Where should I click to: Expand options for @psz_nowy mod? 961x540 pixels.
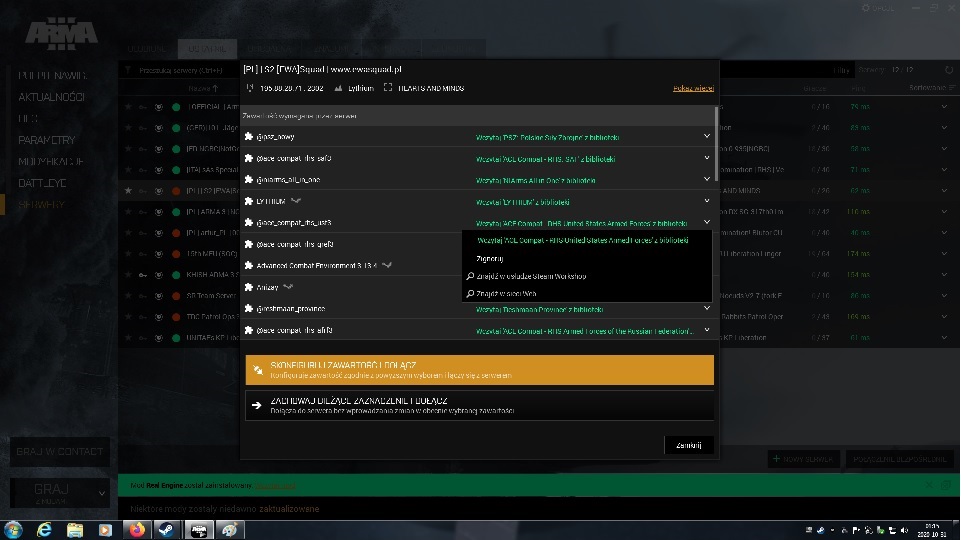707,136
